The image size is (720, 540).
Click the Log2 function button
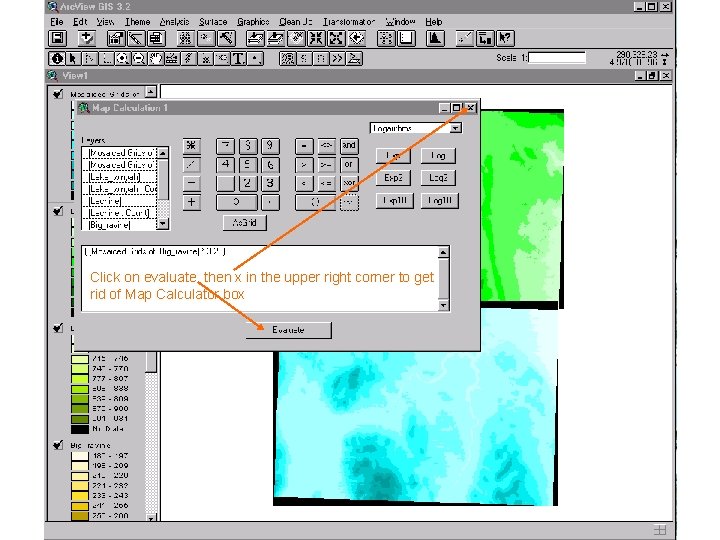(x=438, y=178)
